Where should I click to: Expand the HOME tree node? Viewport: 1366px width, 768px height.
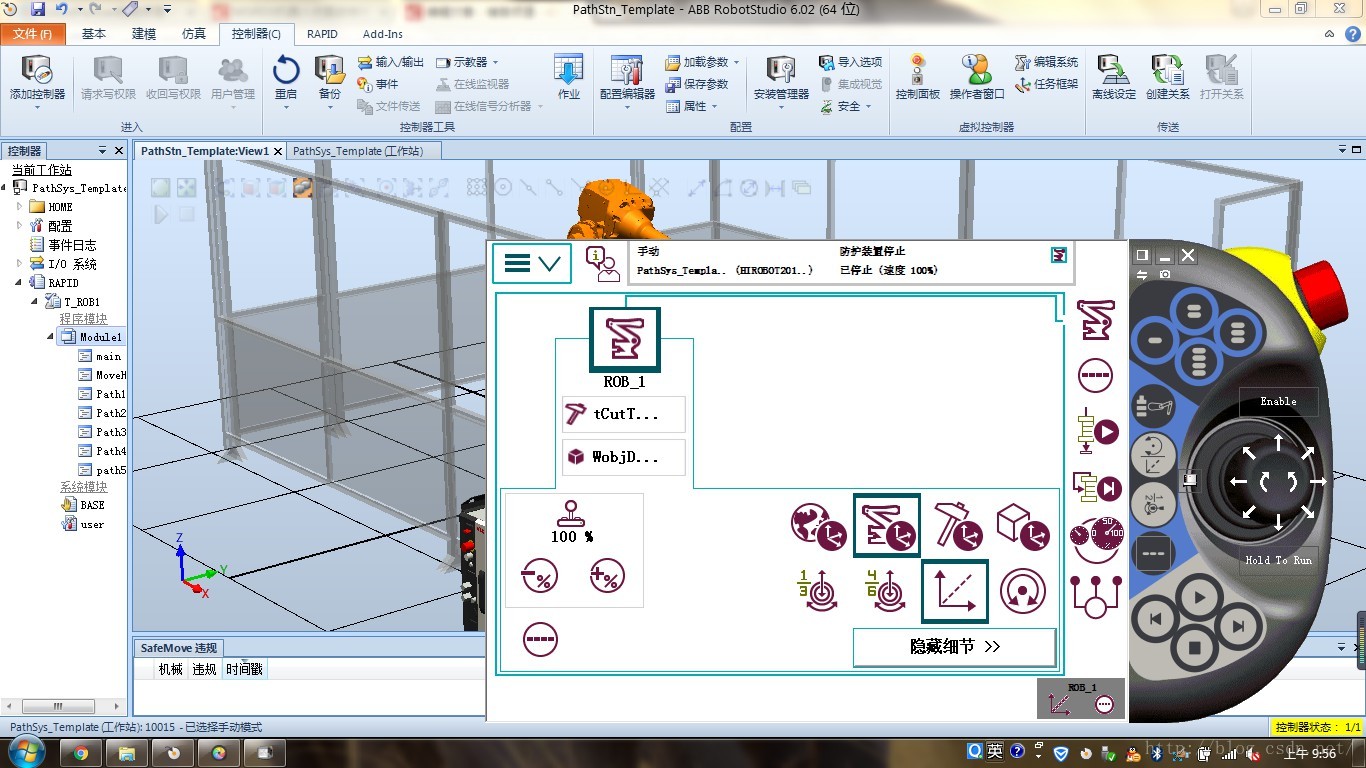click(19, 206)
